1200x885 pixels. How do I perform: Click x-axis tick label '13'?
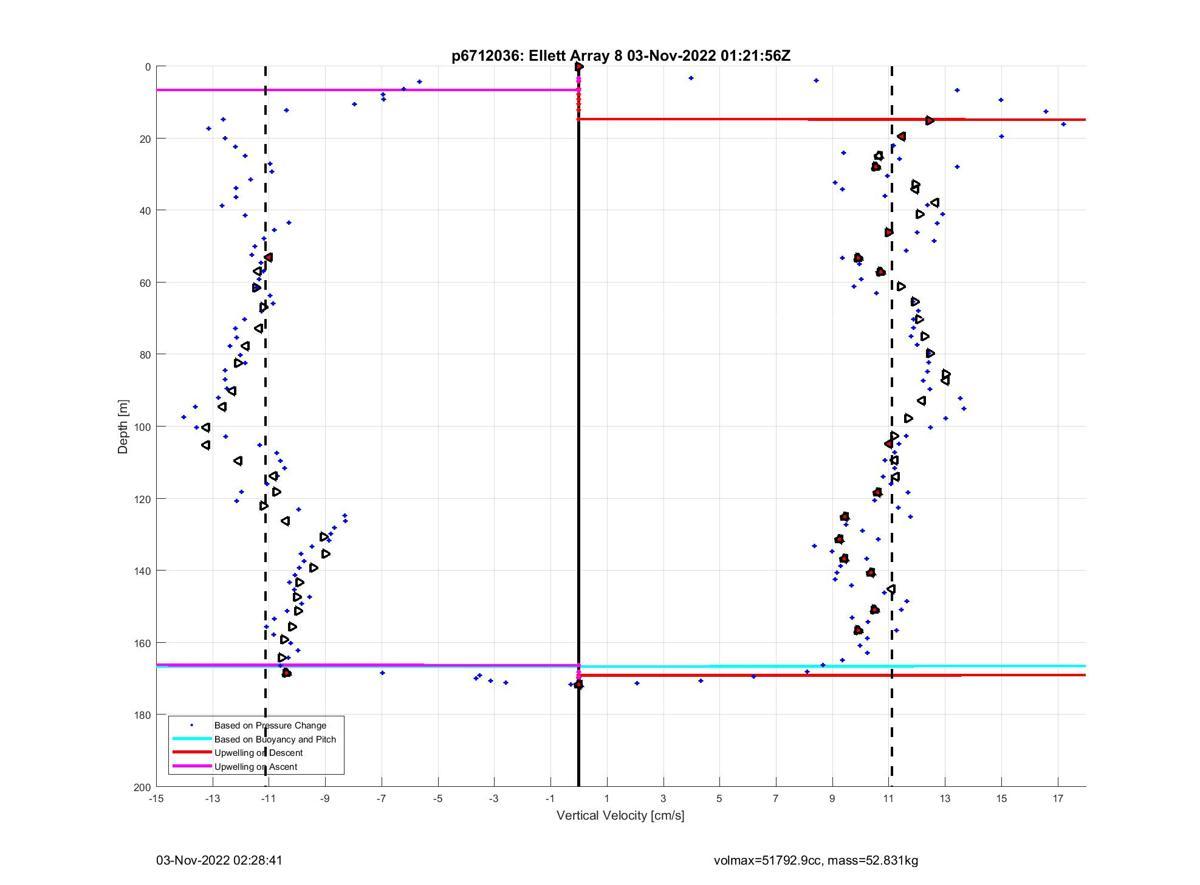click(944, 798)
